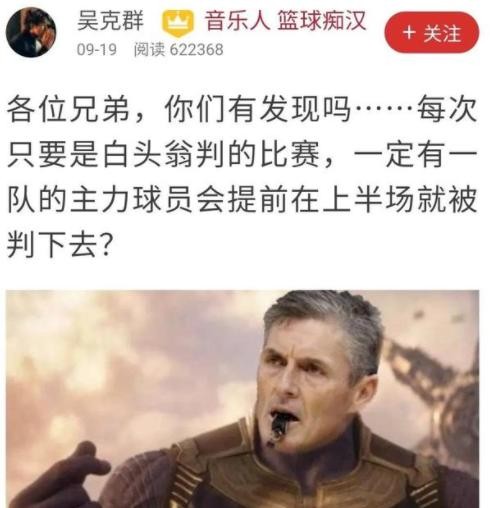The image size is (490, 508).
Task: Tap the yellow crown membership badge
Action: (x=178, y=23)
